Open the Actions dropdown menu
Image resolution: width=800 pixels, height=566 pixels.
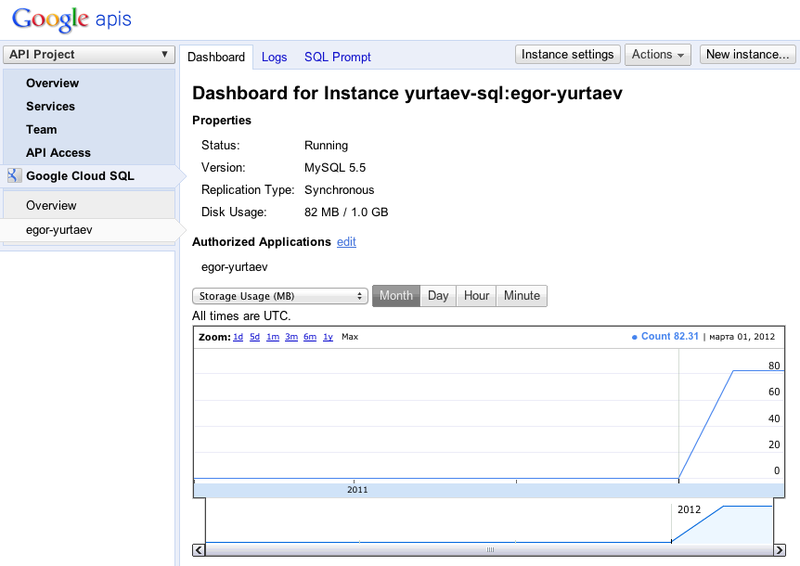(x=658, y=55)
